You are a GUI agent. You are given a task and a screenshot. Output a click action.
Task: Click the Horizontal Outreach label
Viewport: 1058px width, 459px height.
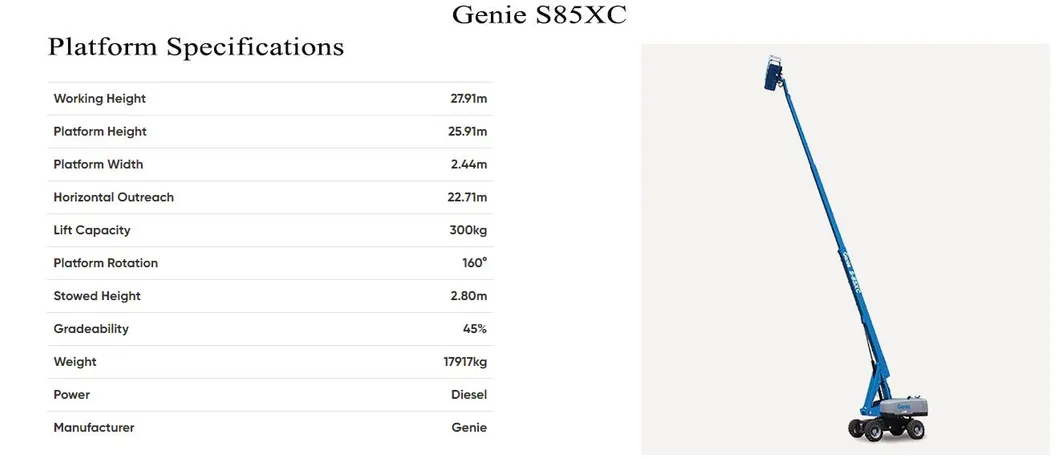pos(113,198)
